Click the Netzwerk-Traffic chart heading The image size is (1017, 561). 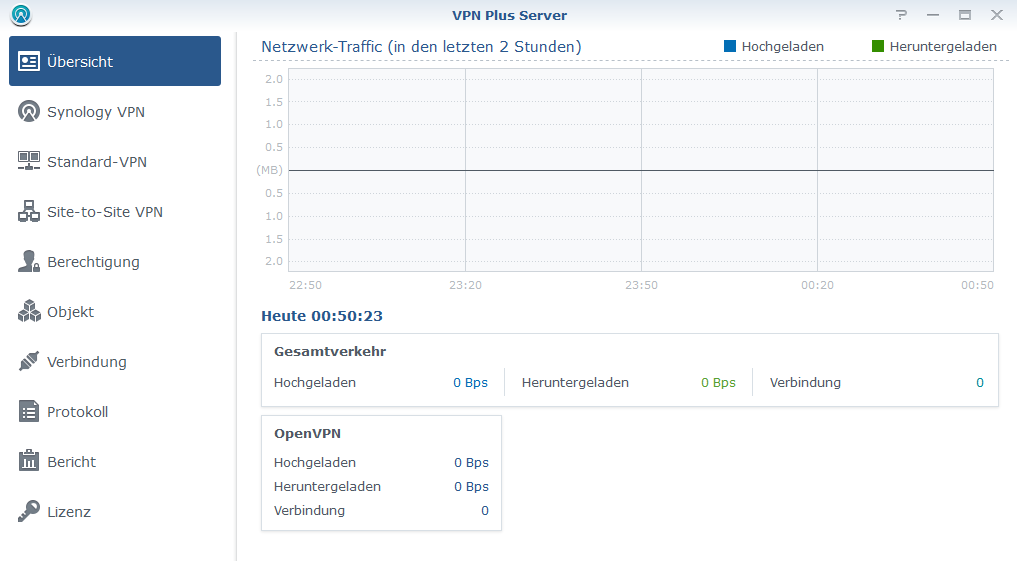point(421,47)
